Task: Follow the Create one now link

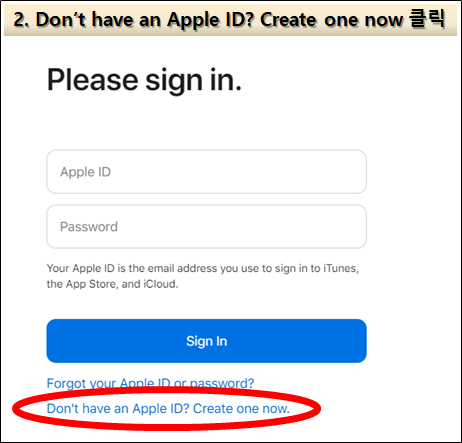Action: click(241, 408)
